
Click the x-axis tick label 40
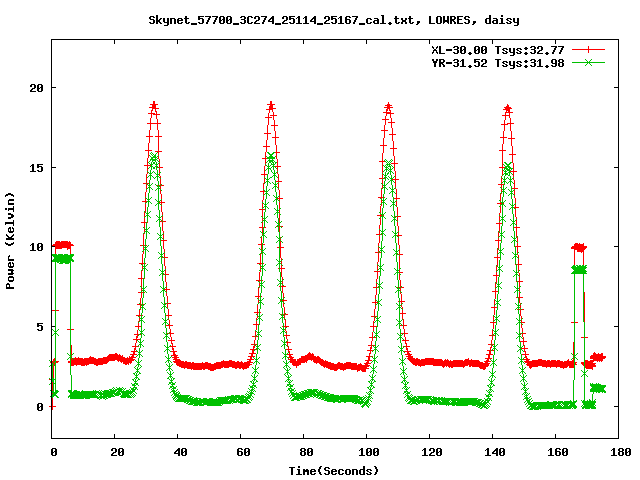tap(180, 452)
